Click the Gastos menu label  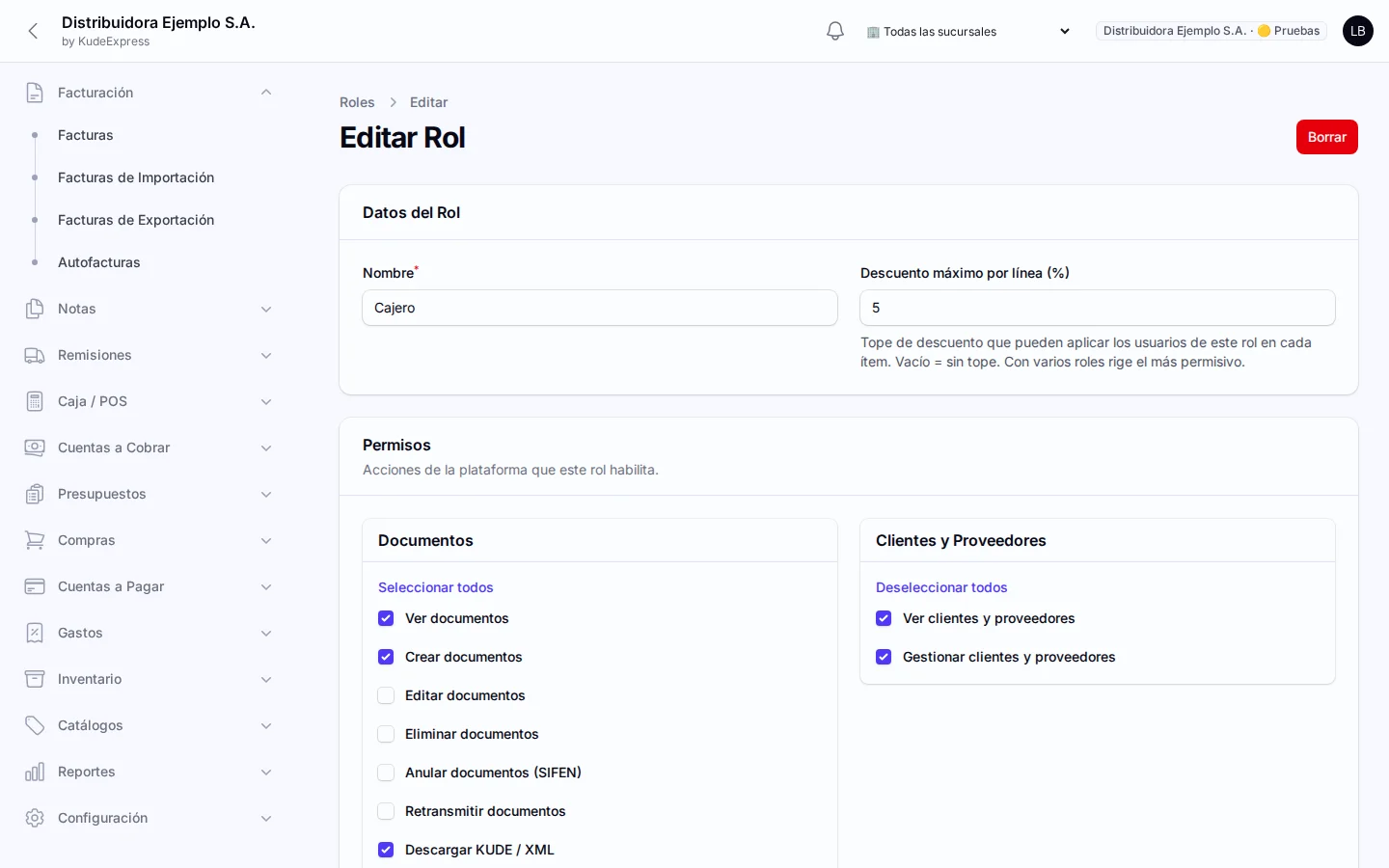tap(80, 633)
